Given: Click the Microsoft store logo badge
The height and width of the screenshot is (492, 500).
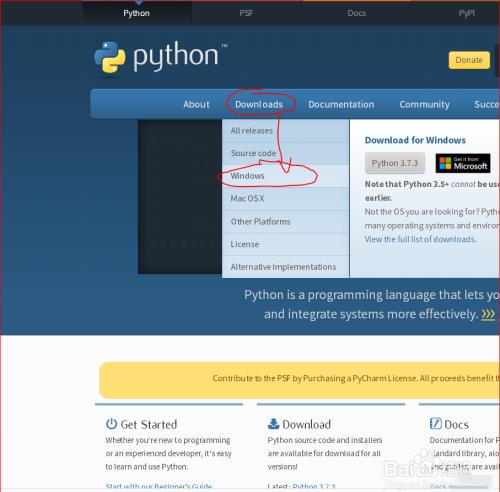Looking at the screenshot, I should click(x=463, y=163).
